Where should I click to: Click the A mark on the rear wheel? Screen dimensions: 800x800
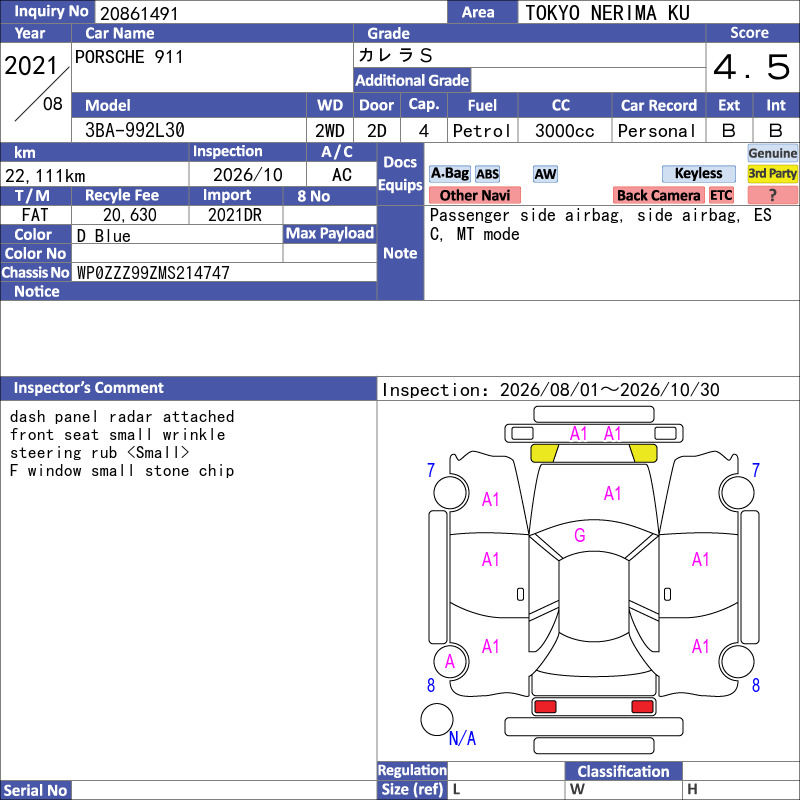tap(449, 662)
